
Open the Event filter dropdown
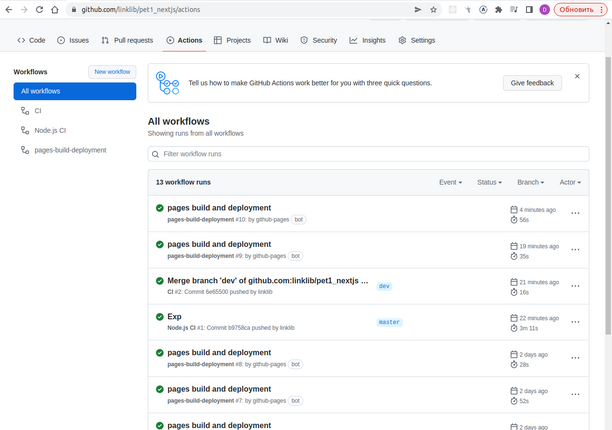click(x=450, y=182)
